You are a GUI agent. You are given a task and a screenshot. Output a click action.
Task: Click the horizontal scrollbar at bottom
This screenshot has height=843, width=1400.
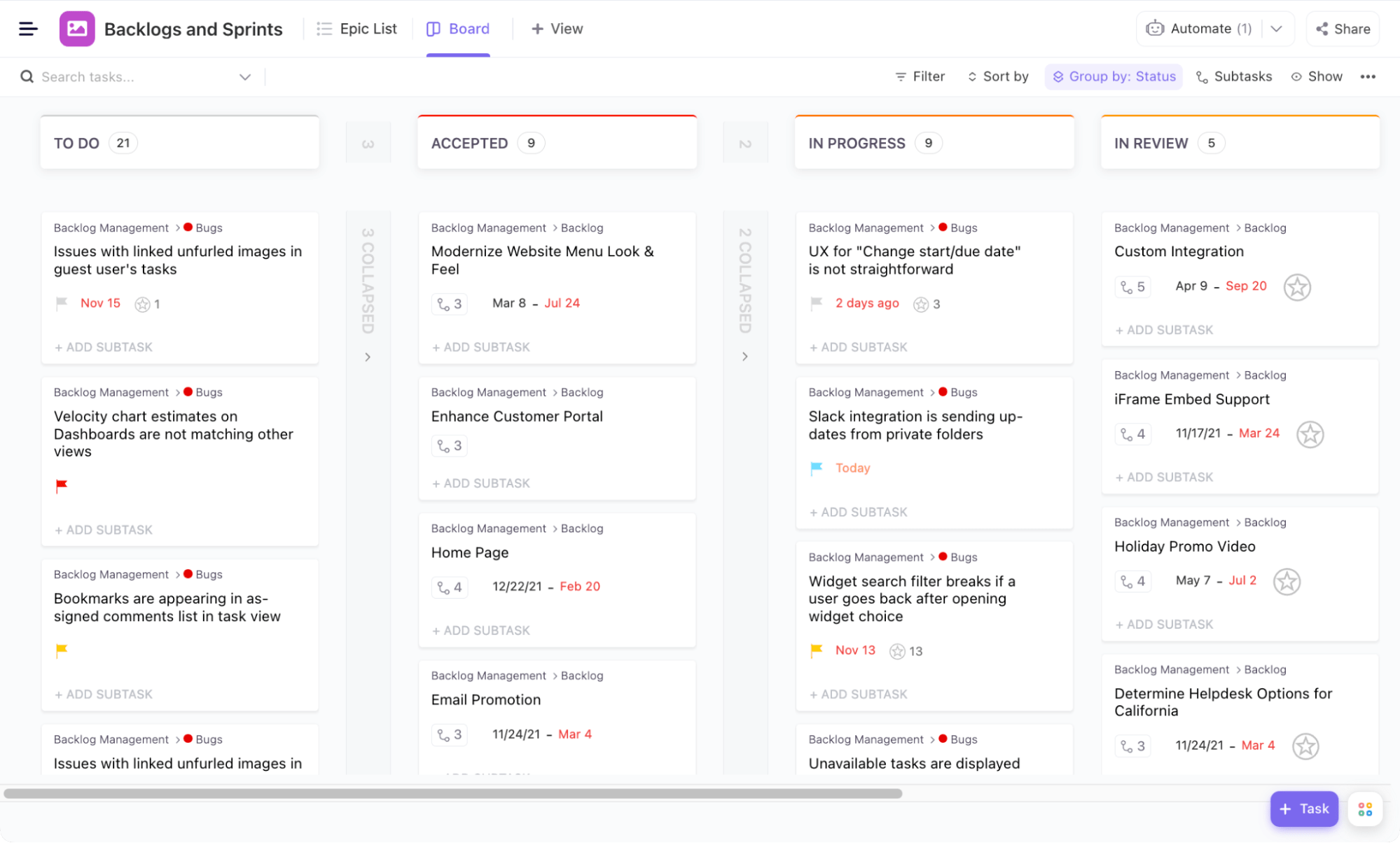pyautogui.click(x=452, y=793)
